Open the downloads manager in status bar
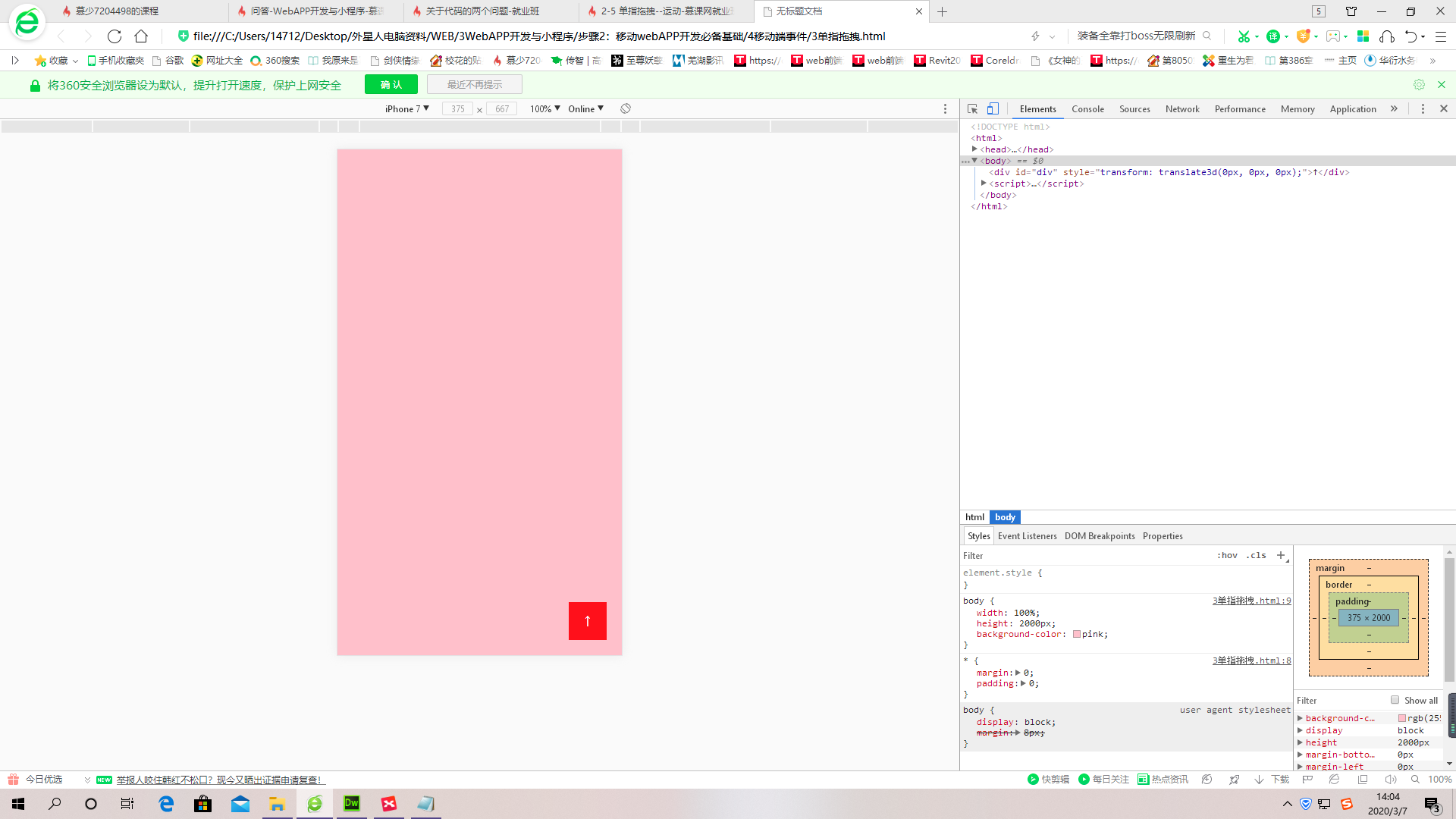The image size is (1456, 819). pyautogui.click(x=1272, y=780)
